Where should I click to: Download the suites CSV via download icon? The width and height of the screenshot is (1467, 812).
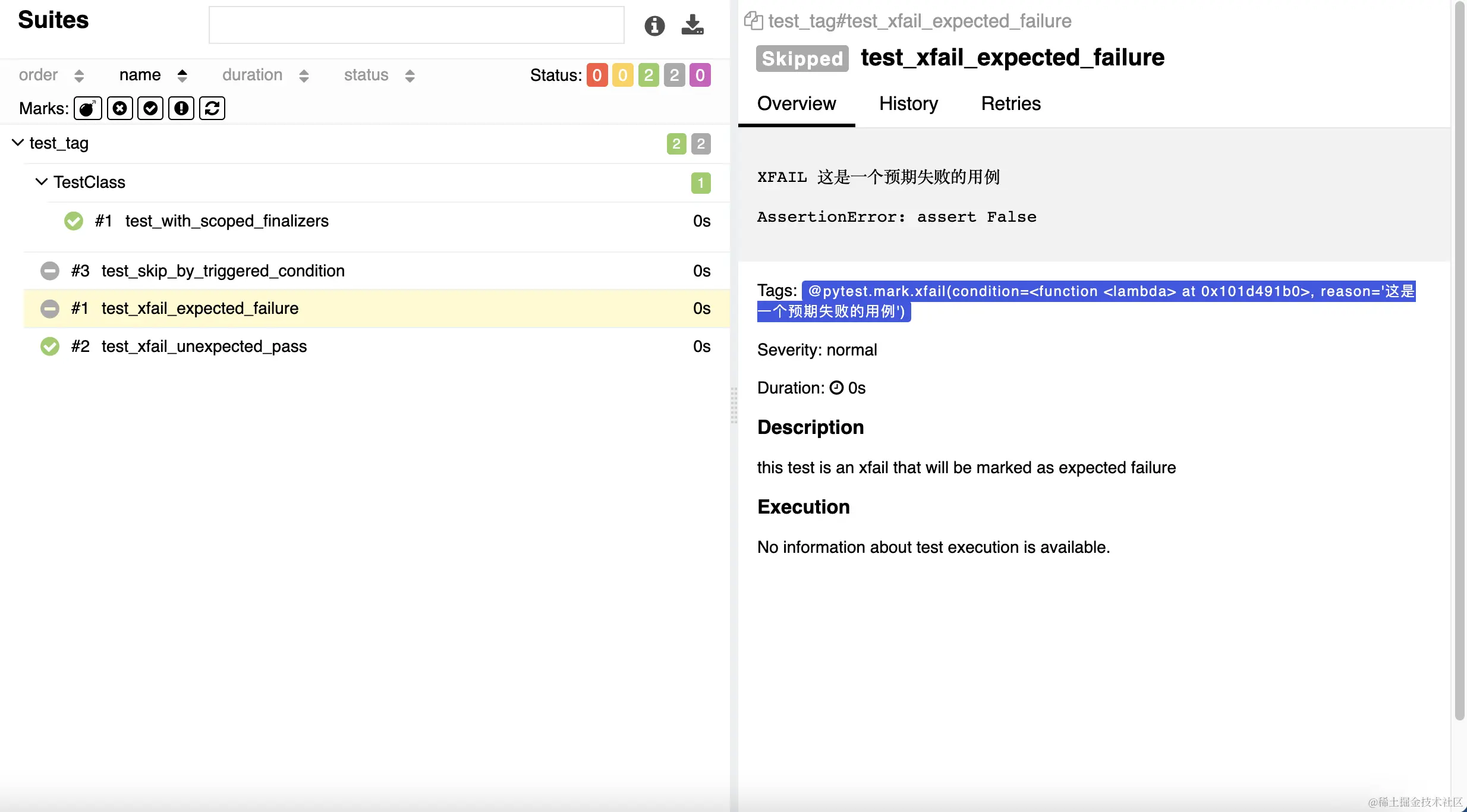point(692,25)
